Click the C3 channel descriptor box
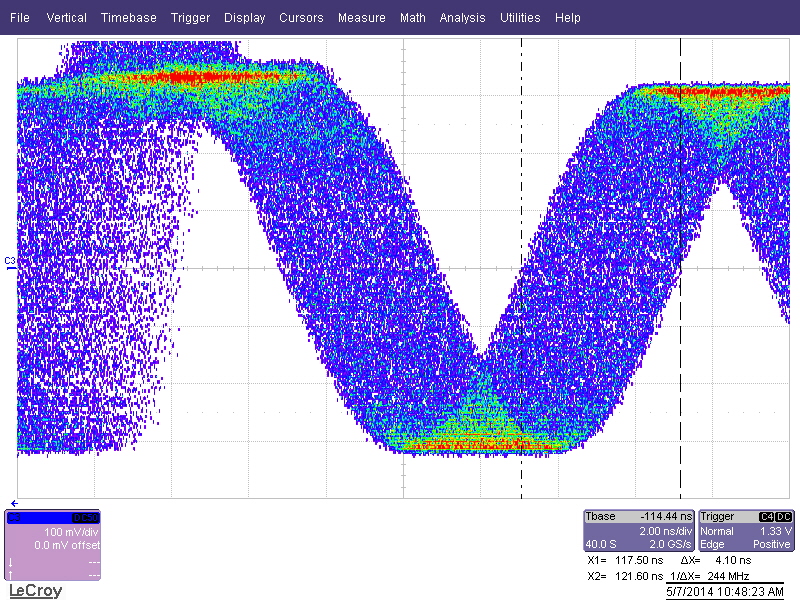Screen dimensions: 800x600 coord(53,545)
